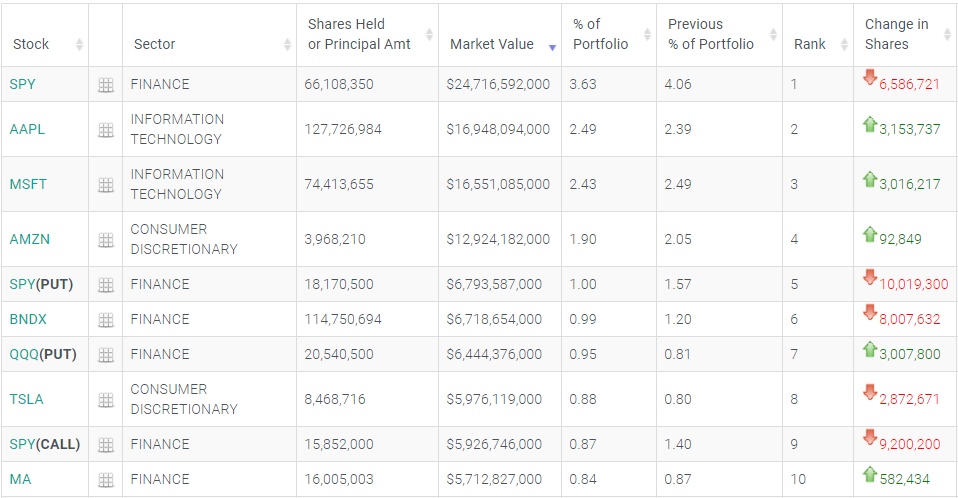Screen dimensions: 958x498
Task: Open the grid icon in the AMZN row
Action: tap(105, 240)
